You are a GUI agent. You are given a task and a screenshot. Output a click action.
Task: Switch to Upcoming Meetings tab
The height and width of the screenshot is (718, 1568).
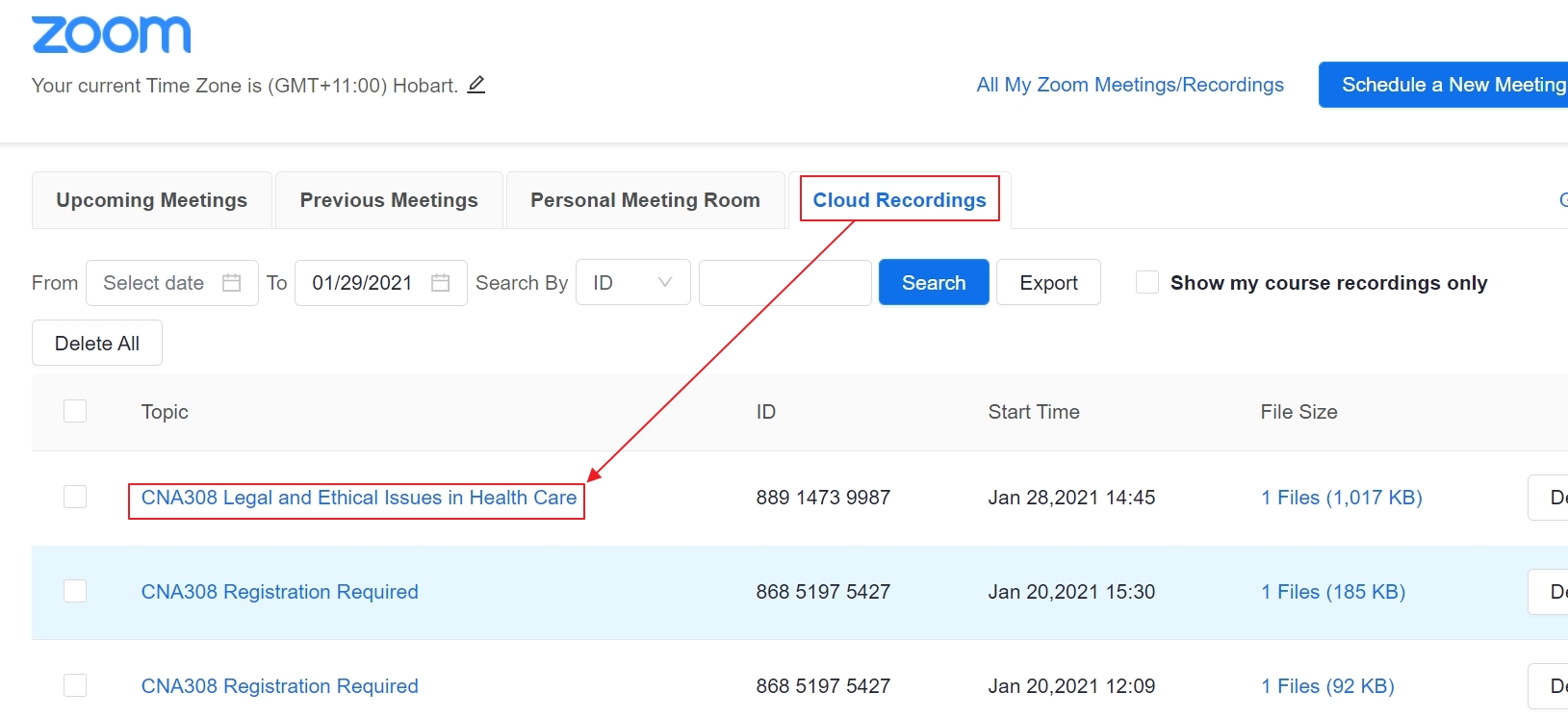[152, 200]
